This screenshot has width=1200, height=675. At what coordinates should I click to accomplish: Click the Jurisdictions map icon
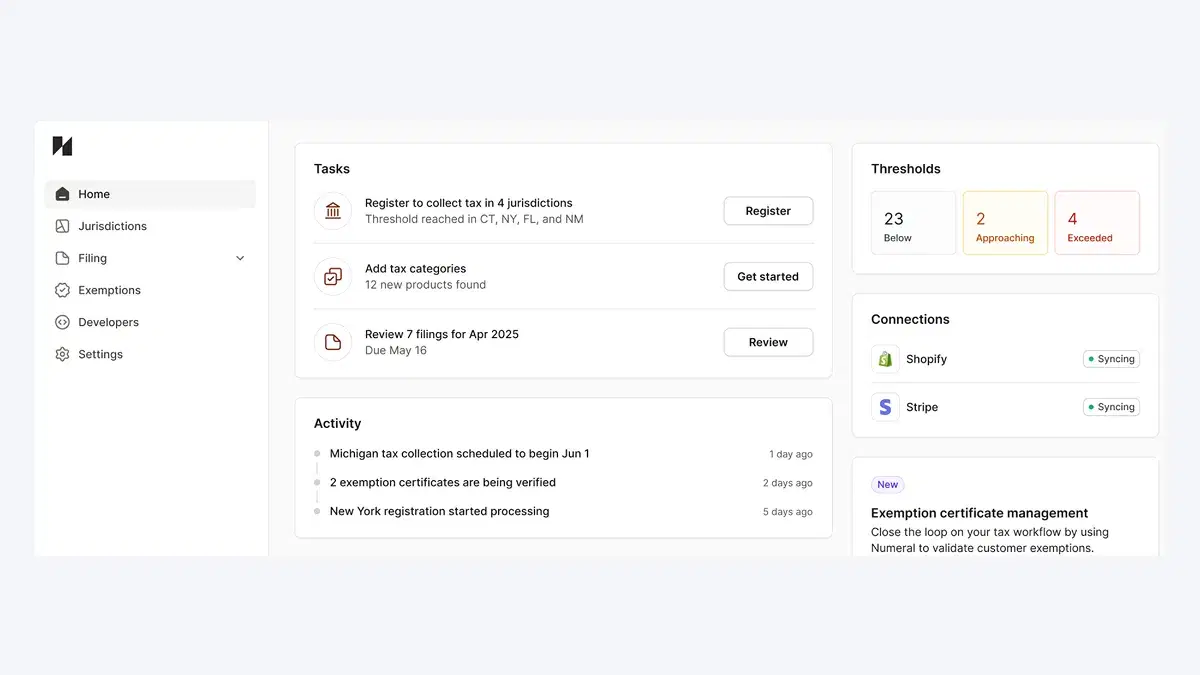pos(62,226)
